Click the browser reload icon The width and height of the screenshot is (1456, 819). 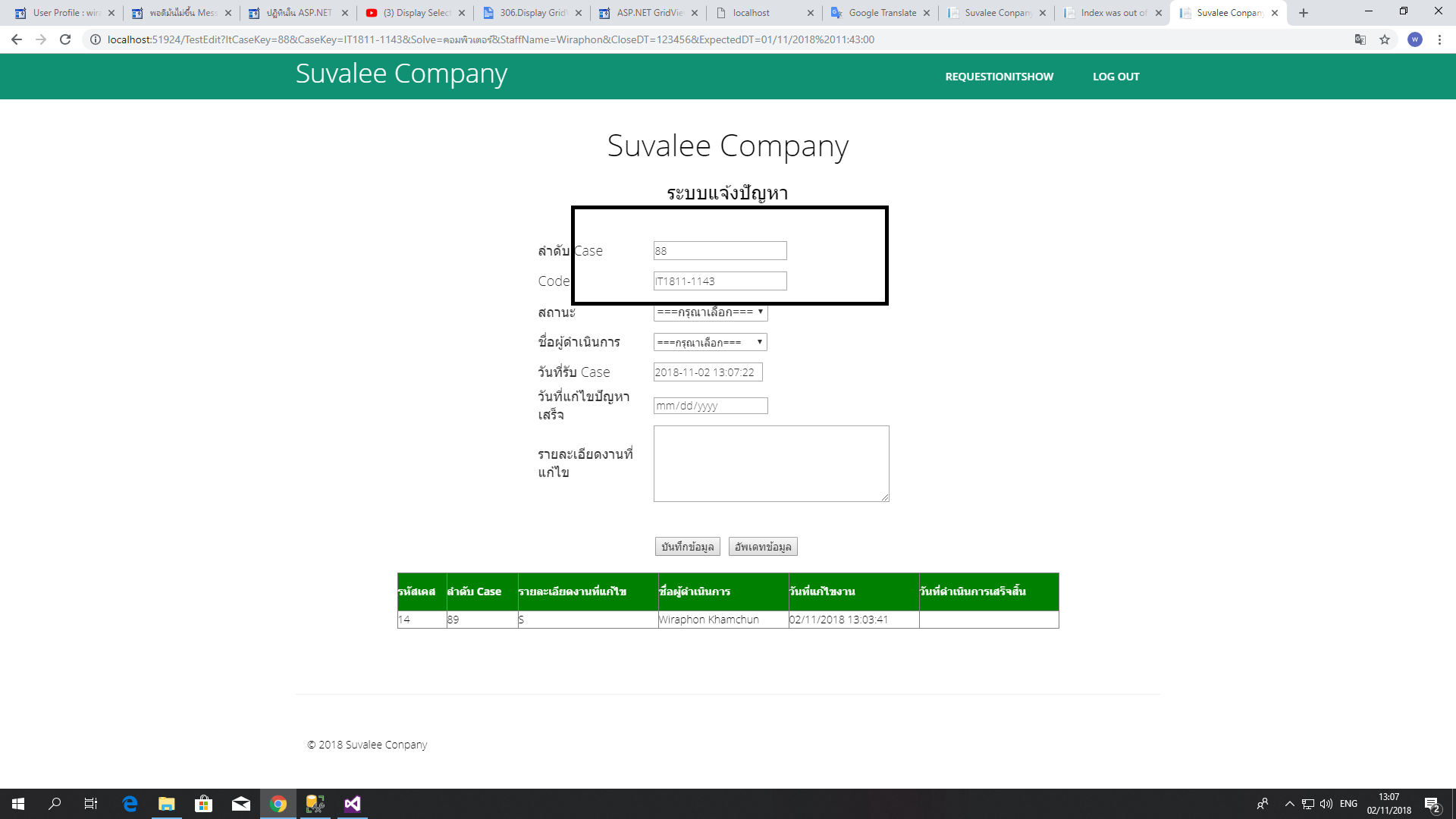pos(65,39)
